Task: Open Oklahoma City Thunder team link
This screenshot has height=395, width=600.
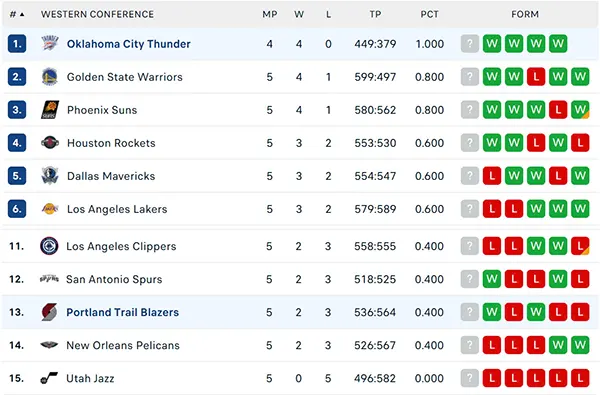Action: [x=129, y=44]
